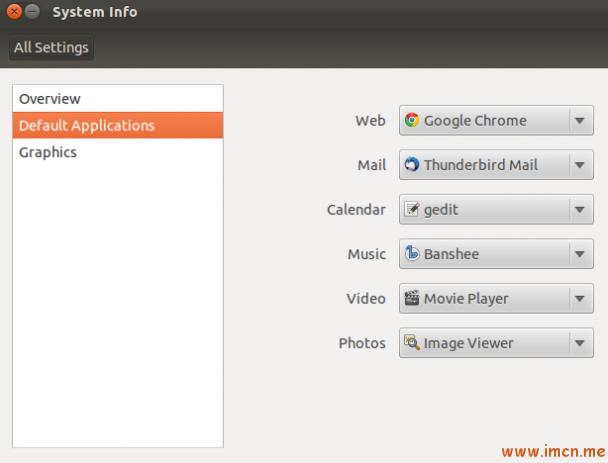Select Default Applications in the sidebar
The height and width of the screenshot is (463, 608).
pyautogui.click(x=118, y=125)
